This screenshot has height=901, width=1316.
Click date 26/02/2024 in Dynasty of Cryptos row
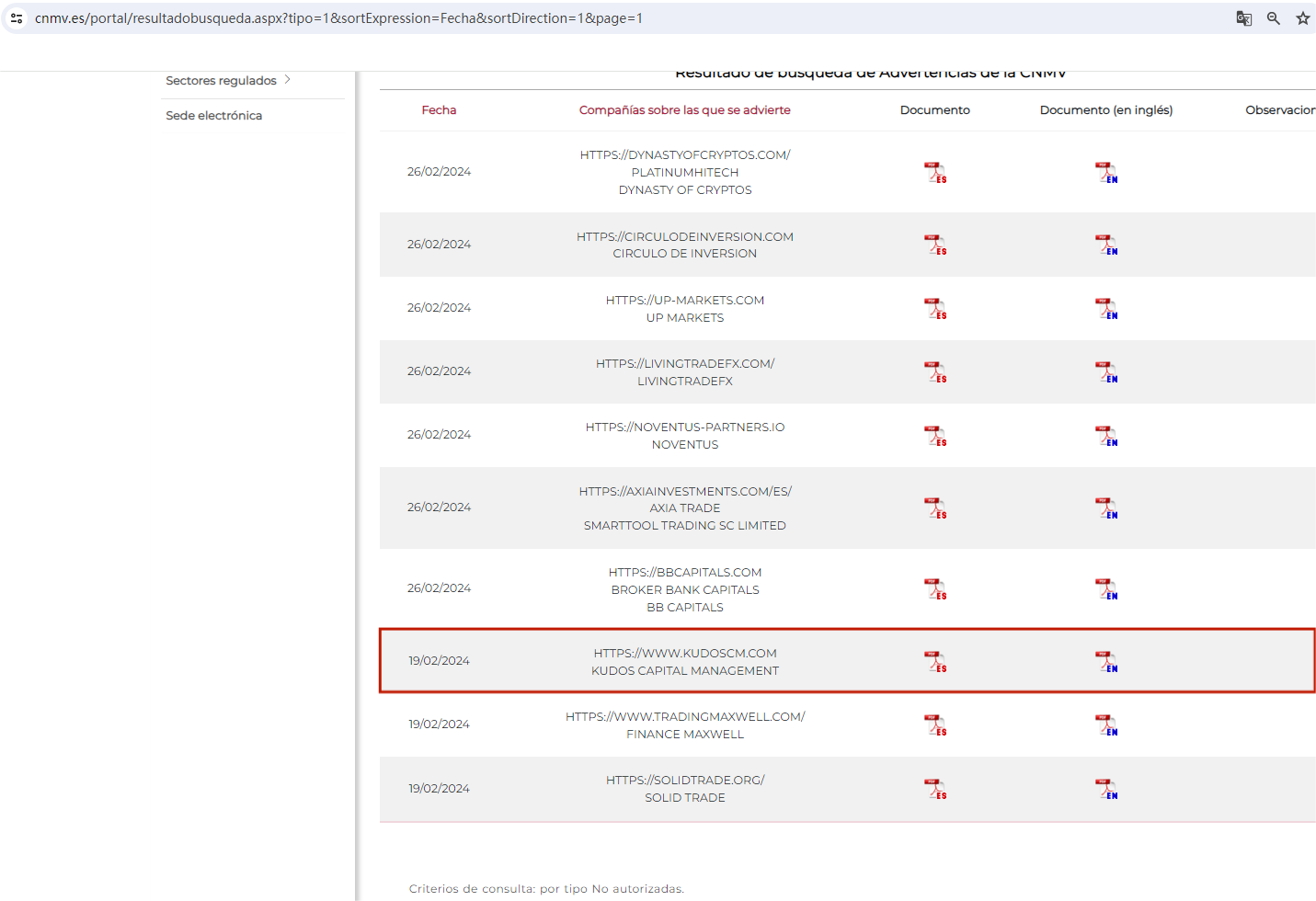tap(439, 172)
